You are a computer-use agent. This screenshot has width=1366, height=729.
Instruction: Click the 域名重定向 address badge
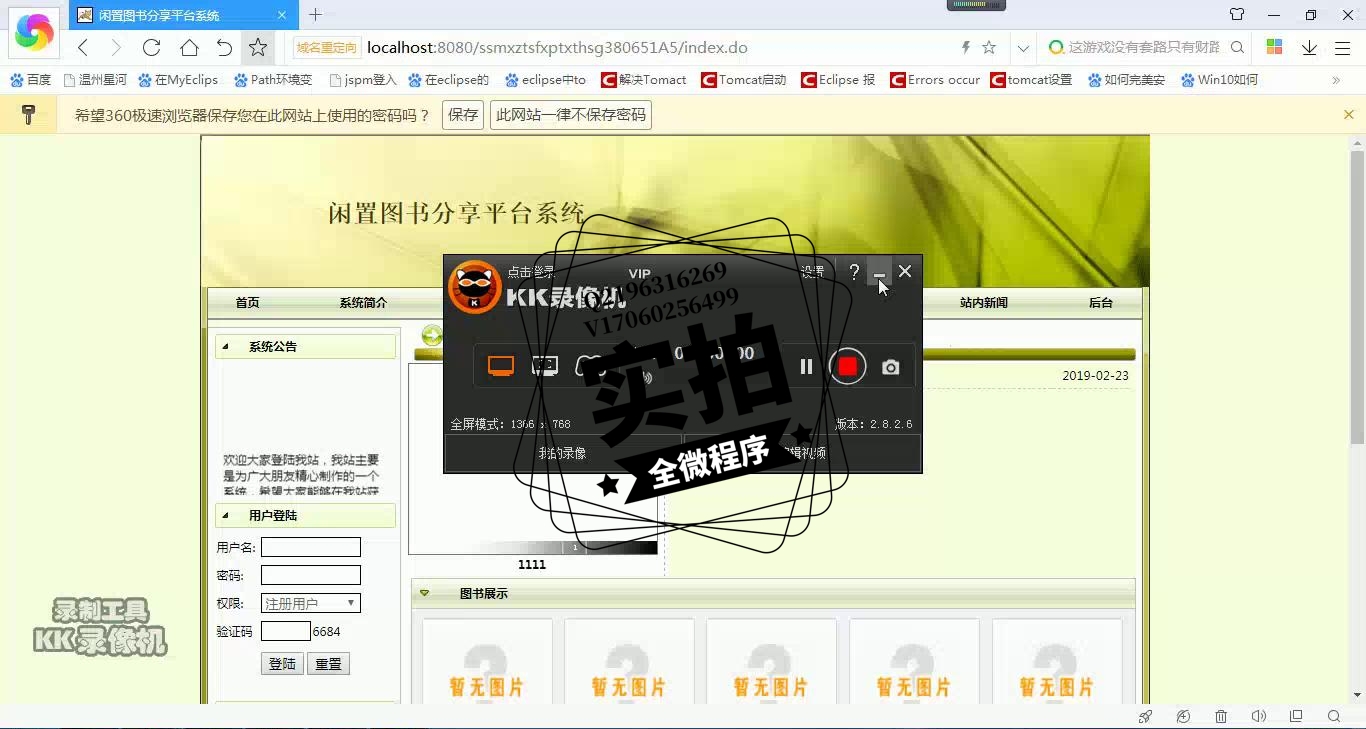[326, 47]
